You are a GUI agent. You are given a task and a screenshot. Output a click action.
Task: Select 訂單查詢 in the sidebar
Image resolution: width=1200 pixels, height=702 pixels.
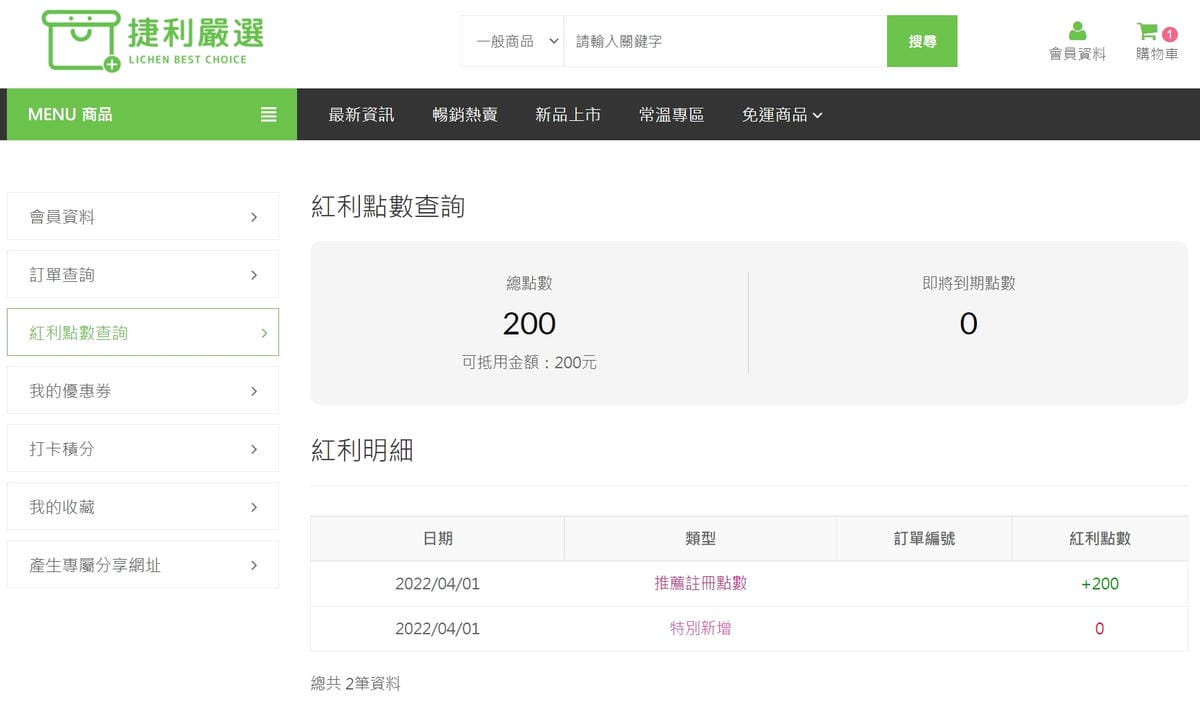click(142, 274)
